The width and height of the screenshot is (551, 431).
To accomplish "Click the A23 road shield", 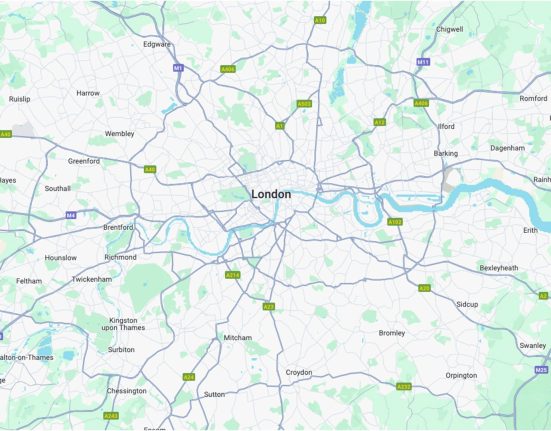I will click(x=268, y=307).
